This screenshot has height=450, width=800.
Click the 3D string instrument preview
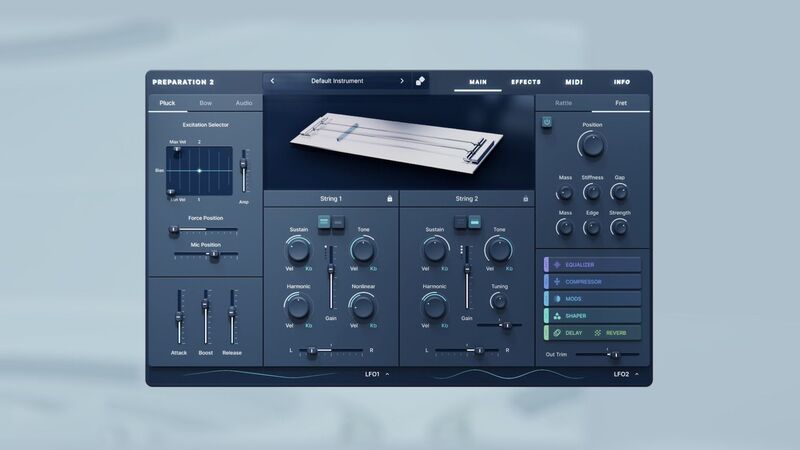(399, 142)
